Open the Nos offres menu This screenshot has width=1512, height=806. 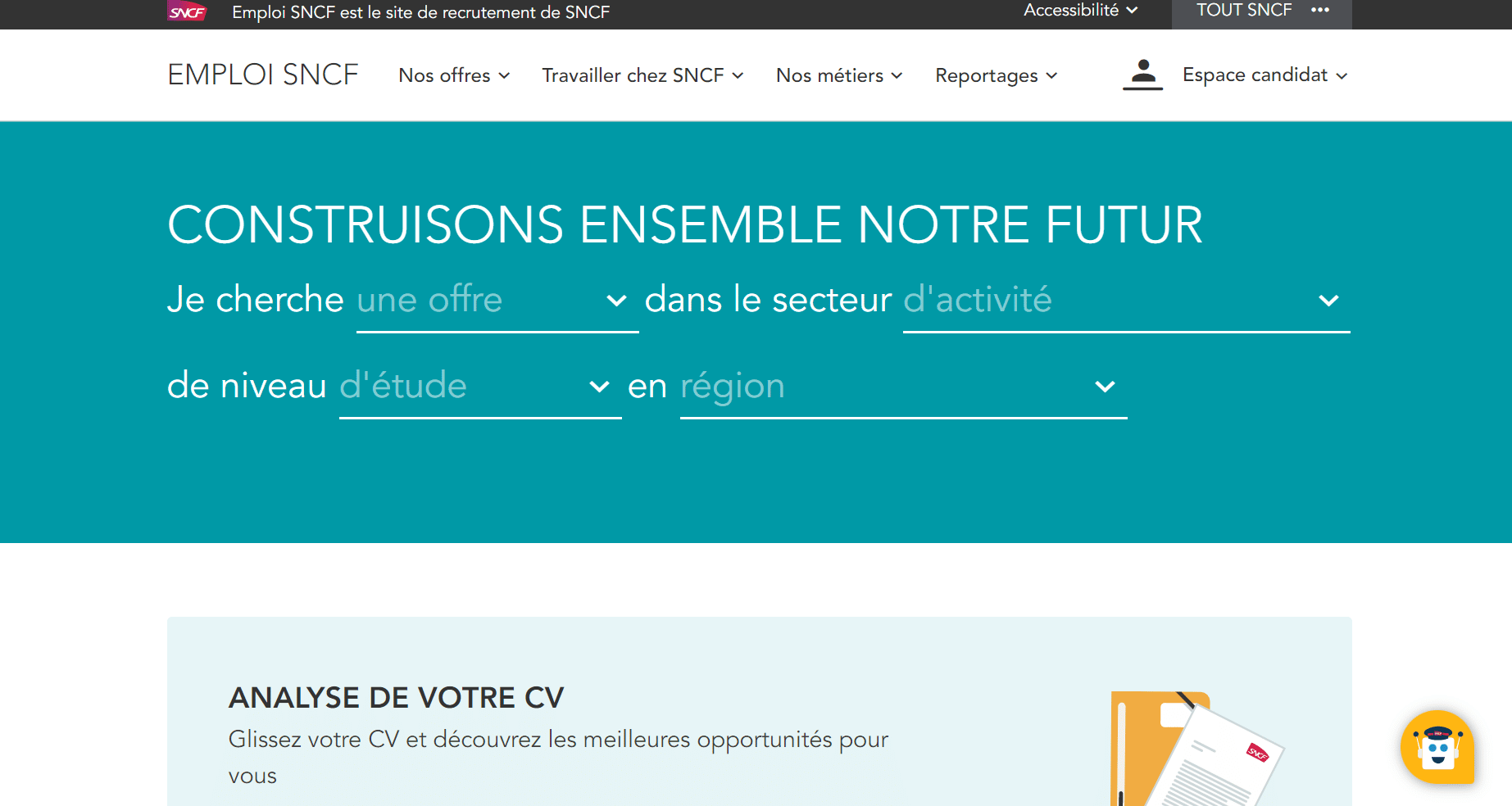coord(454,75)
